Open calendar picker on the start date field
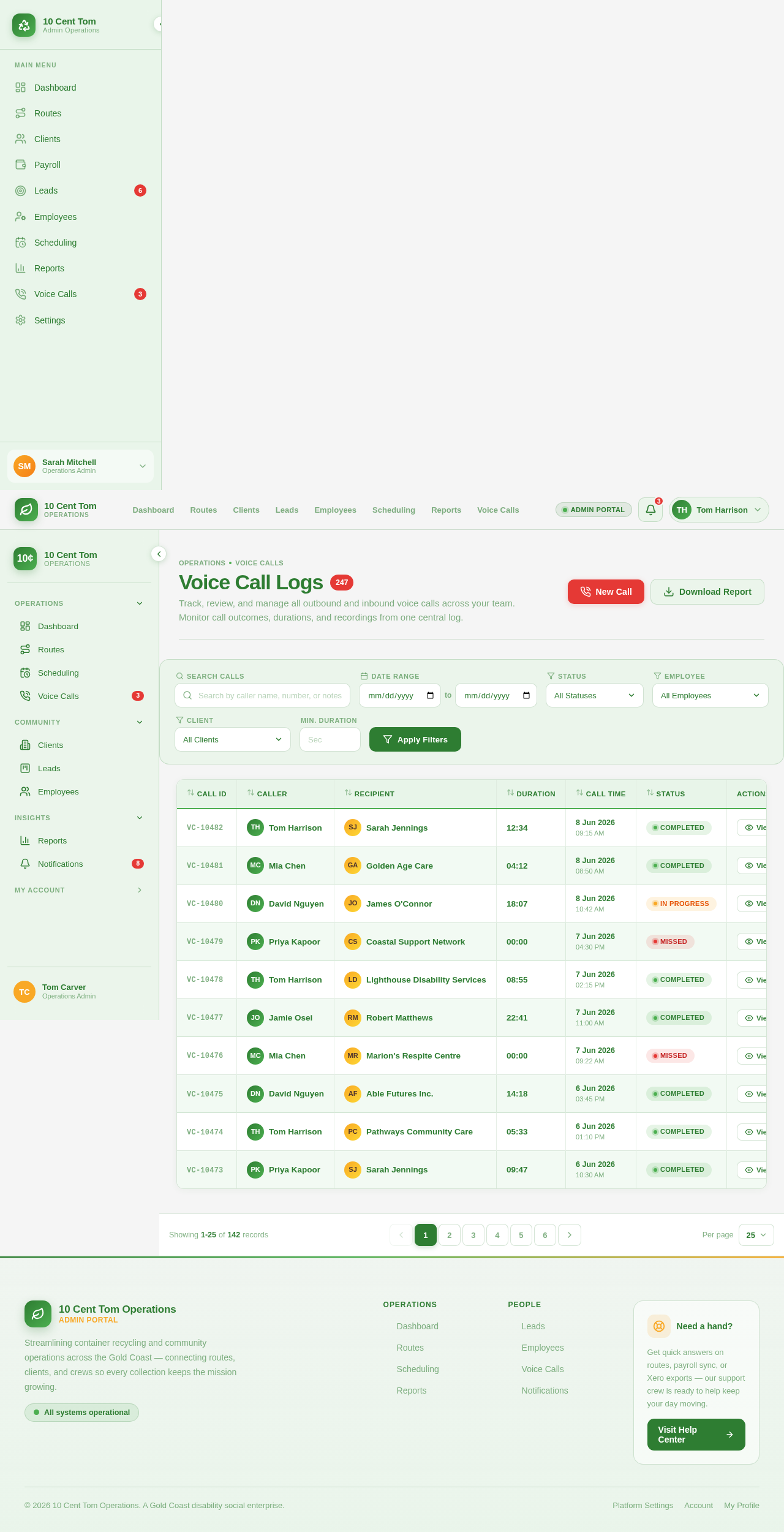The height and width of the screenshot is (1532, 784). pos(430,695)
